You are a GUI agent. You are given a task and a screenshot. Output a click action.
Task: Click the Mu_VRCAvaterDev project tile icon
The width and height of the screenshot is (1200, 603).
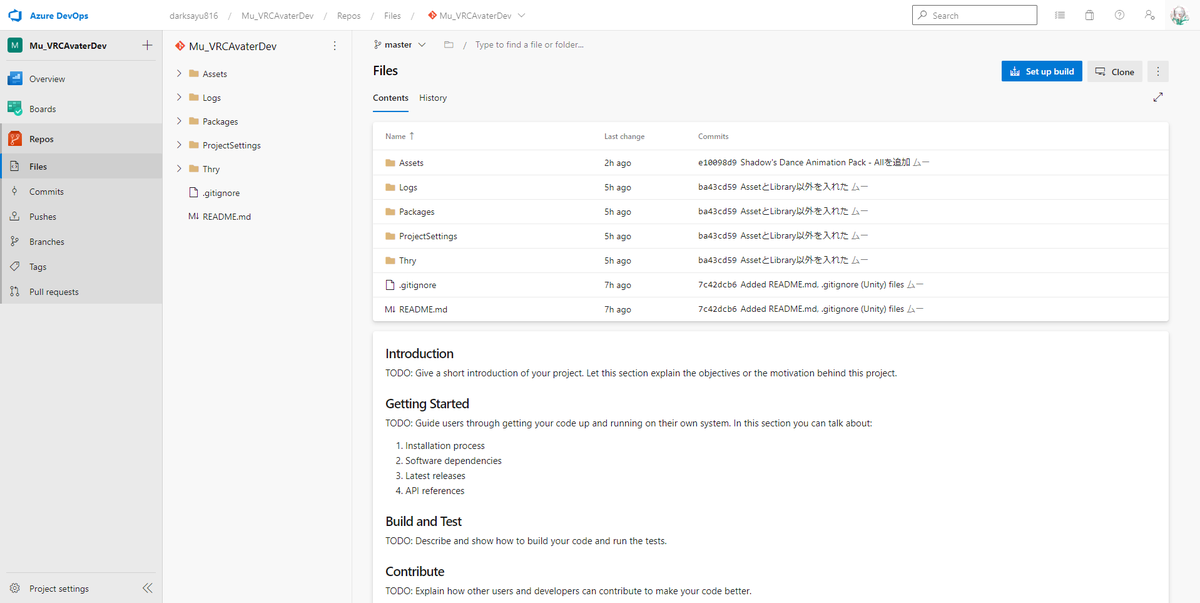(15, 45)
